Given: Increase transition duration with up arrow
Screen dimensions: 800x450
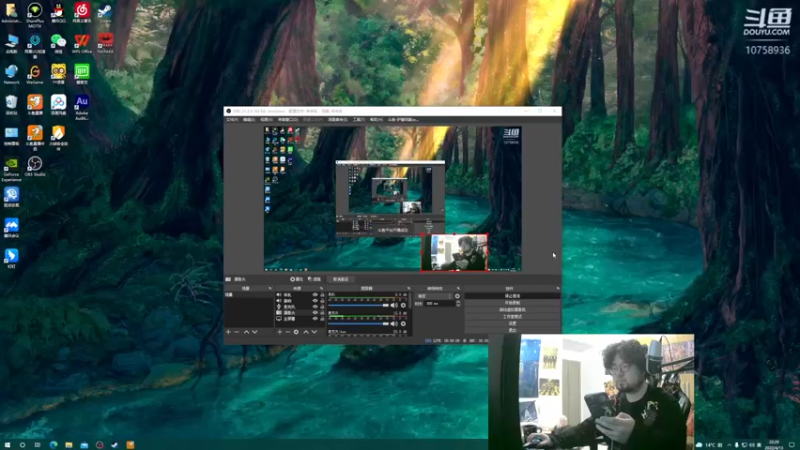Looking at the screenshot, I should [458, 302].
